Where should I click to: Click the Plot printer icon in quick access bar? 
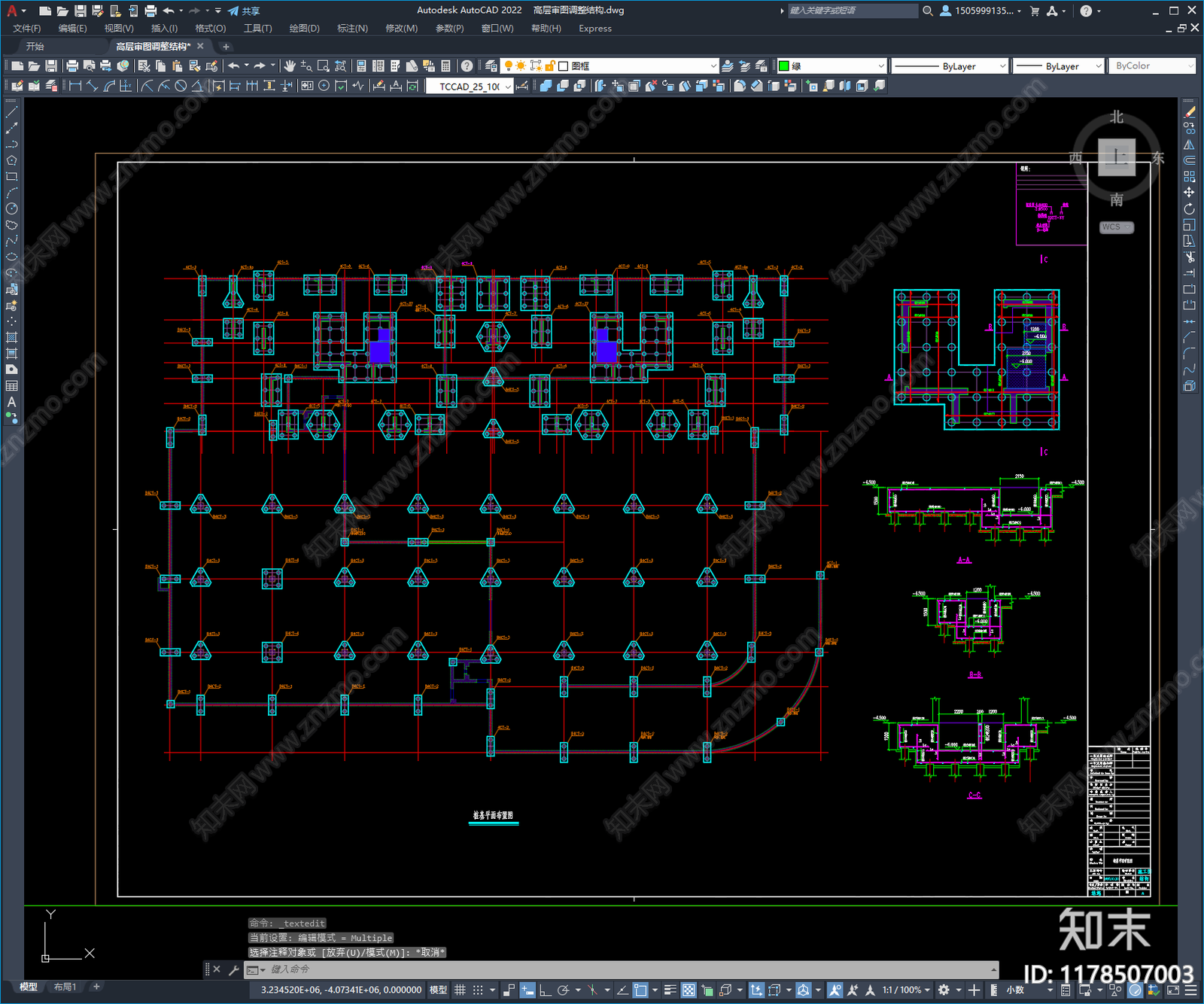(x=150, y=11)
